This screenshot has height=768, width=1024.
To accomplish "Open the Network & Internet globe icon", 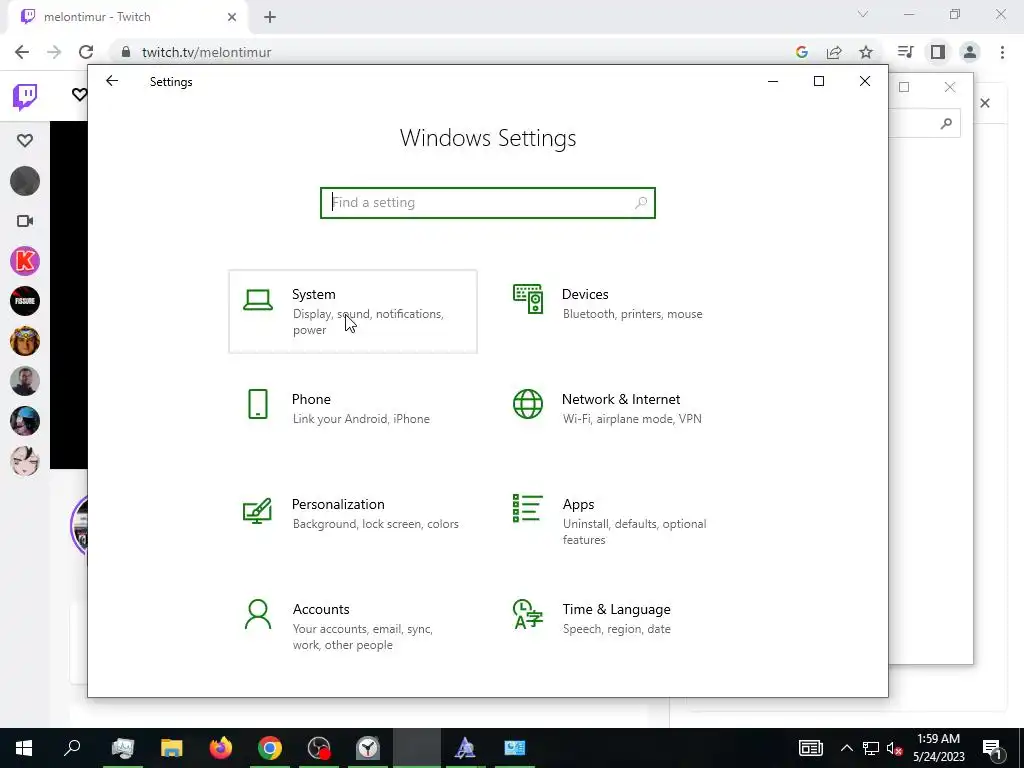I will [x=528, y=404].
